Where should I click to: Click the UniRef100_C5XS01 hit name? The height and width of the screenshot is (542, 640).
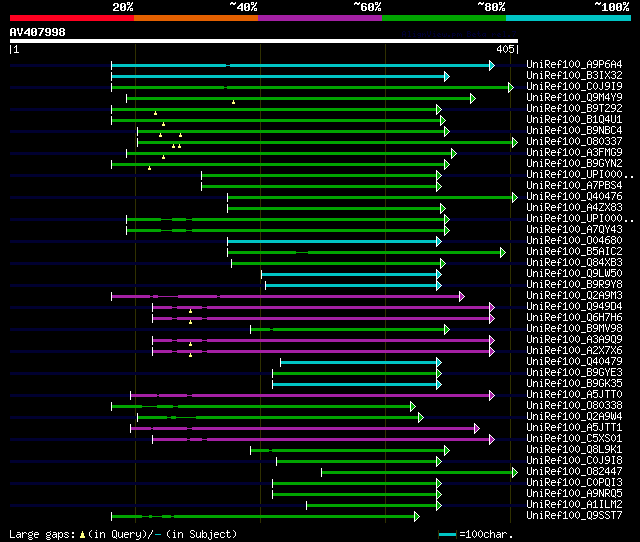574,439
